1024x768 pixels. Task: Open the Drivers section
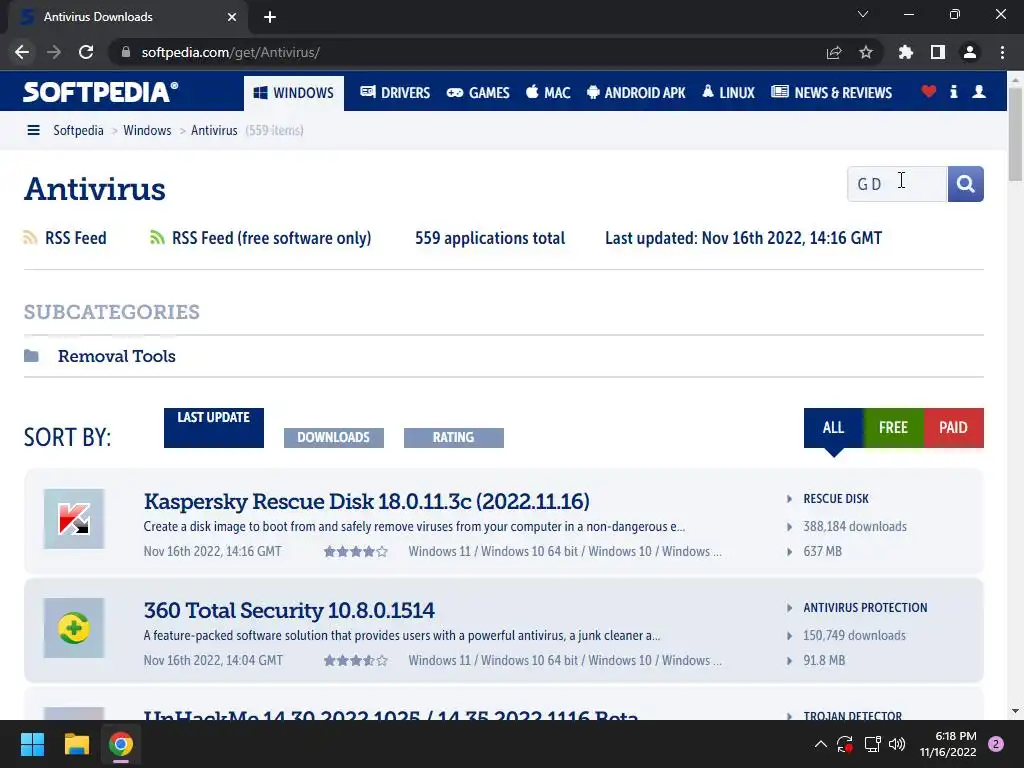[395, 93]
